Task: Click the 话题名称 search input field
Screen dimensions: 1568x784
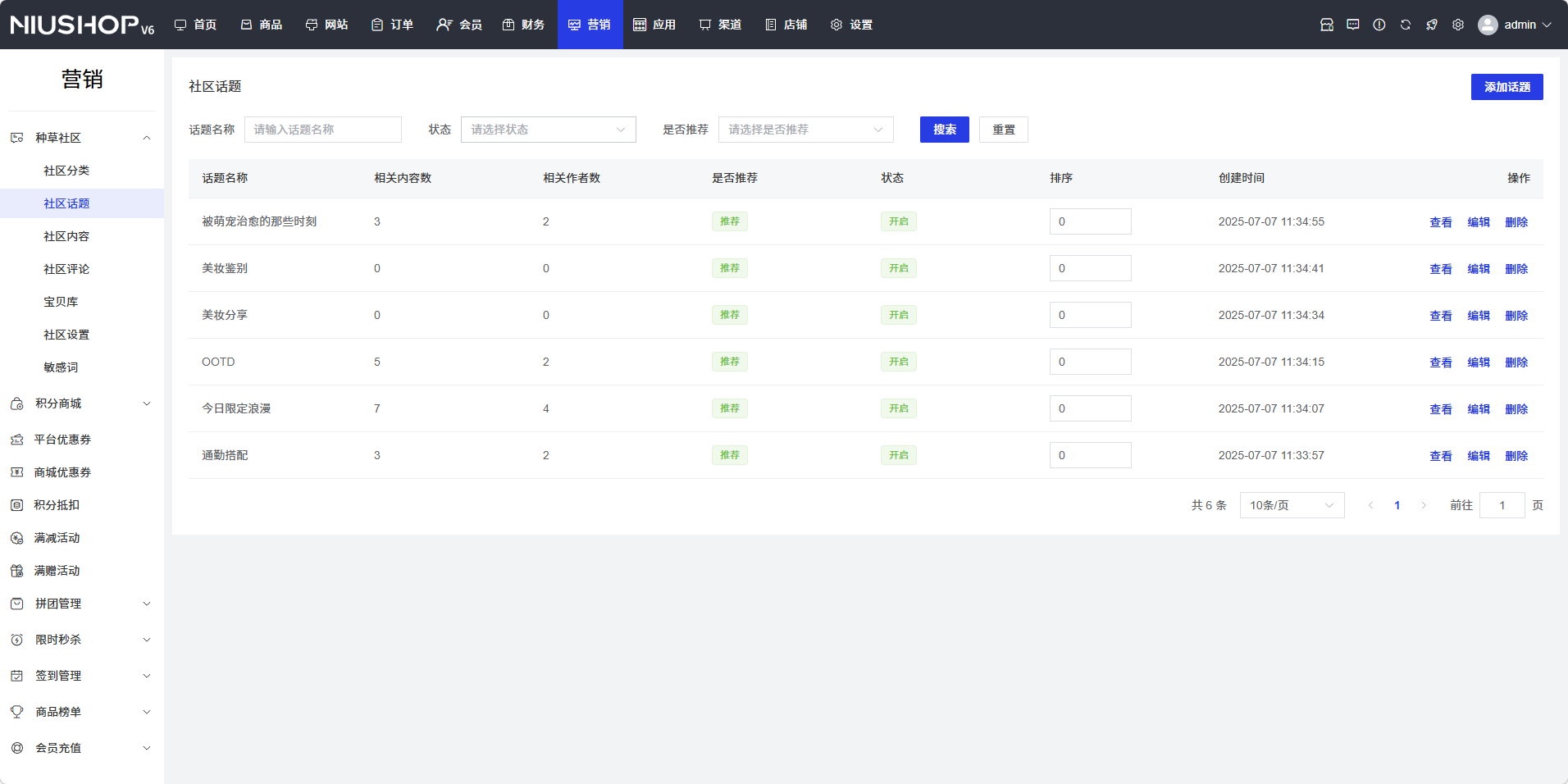Action: [x=323, y=130]
